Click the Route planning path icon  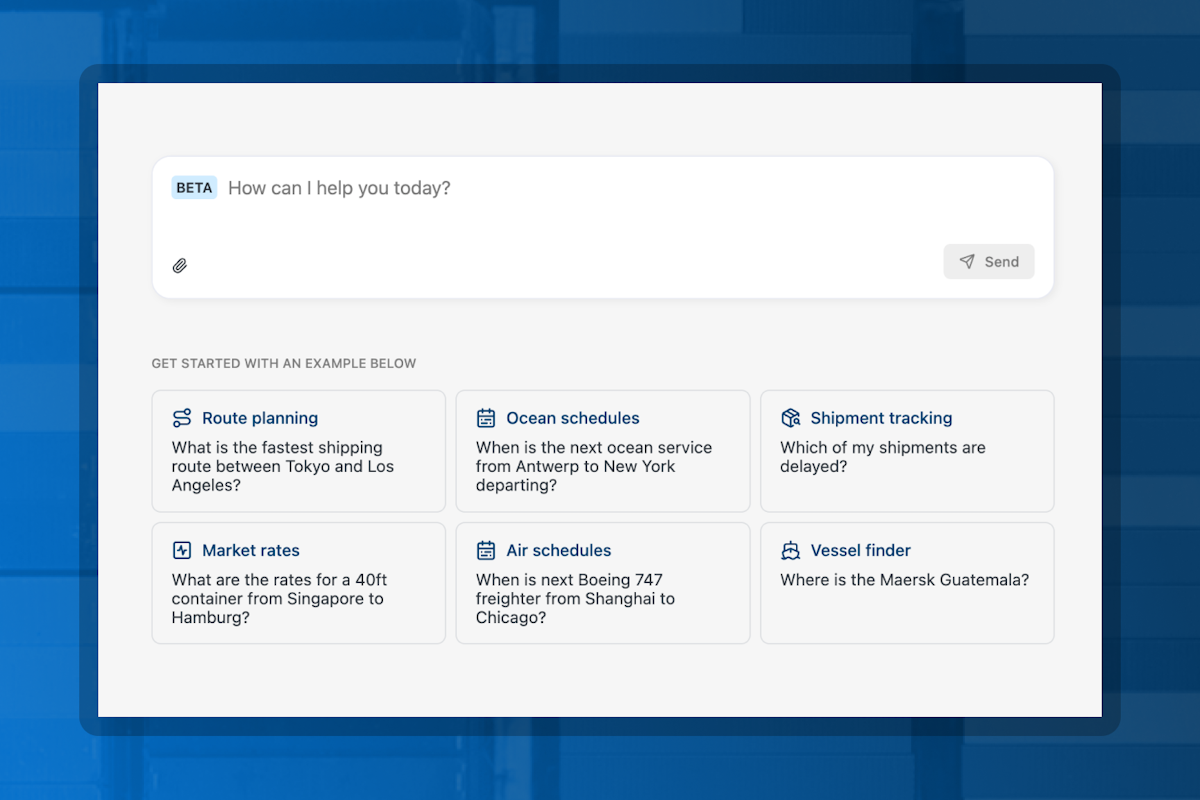click(182, 418)
